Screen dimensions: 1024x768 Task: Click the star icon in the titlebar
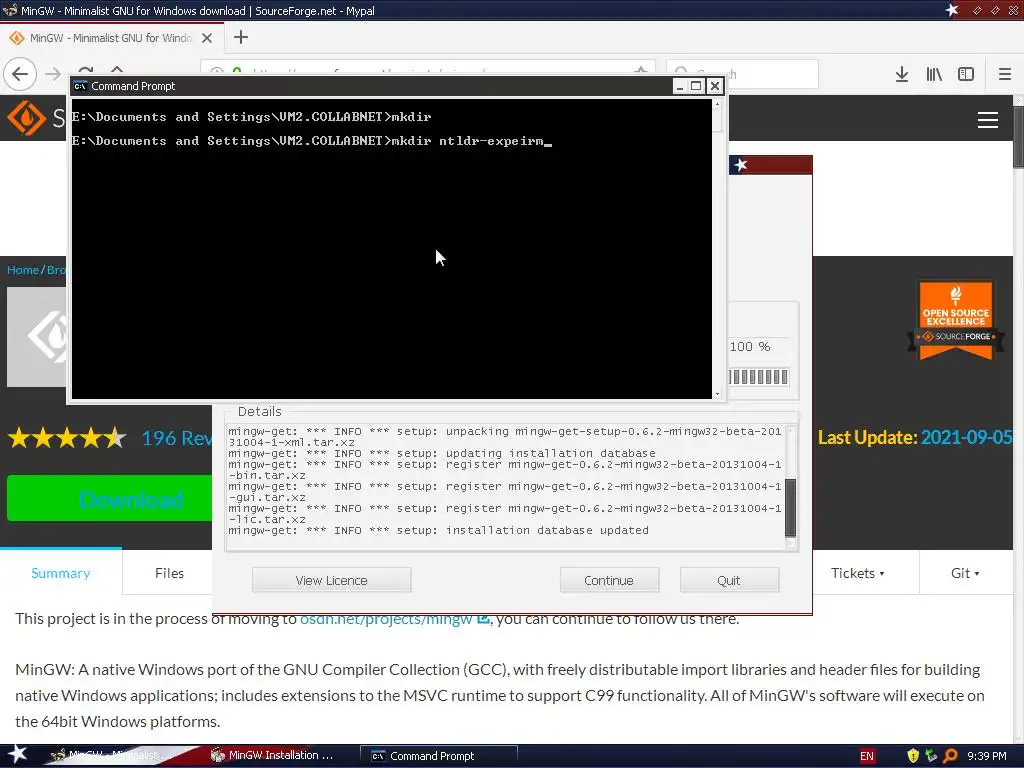(952, 10)
